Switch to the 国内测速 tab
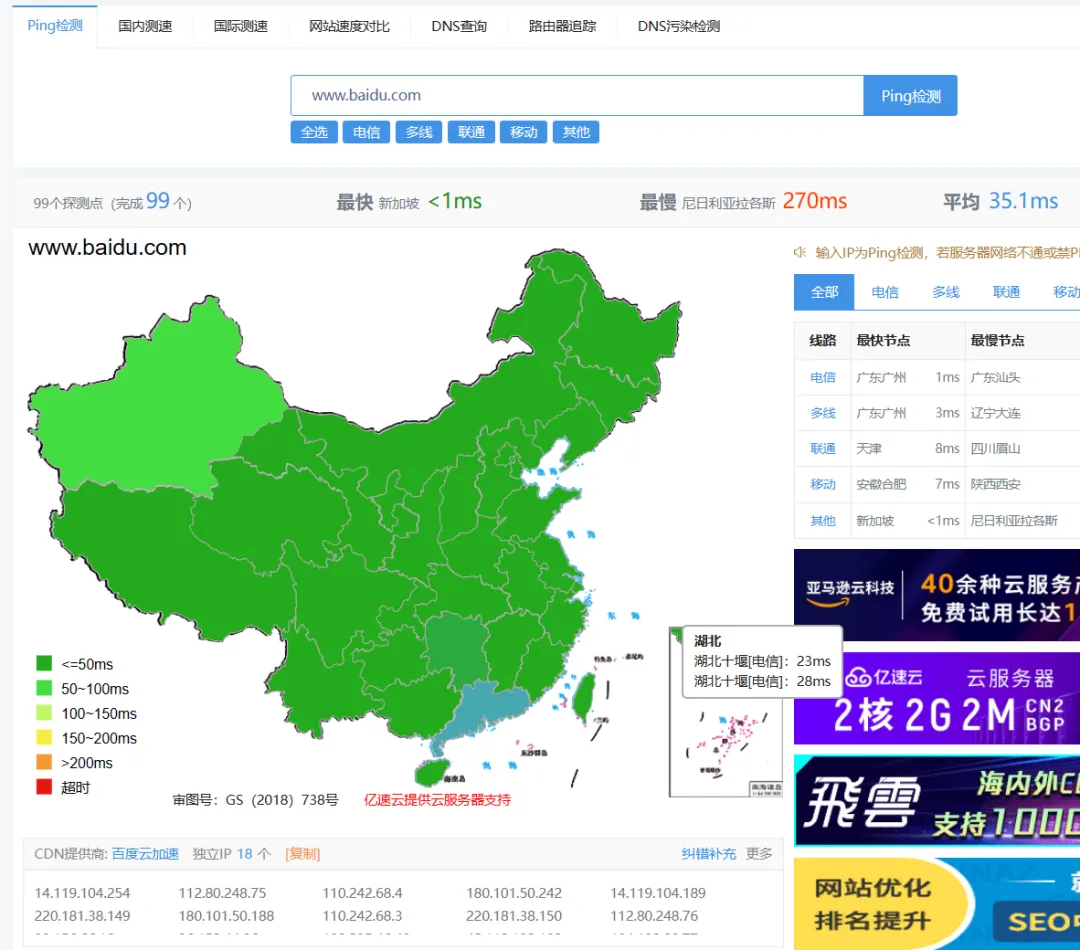Screen dimensions: 1080x950 pyautogui.click(x=144, y=26)
